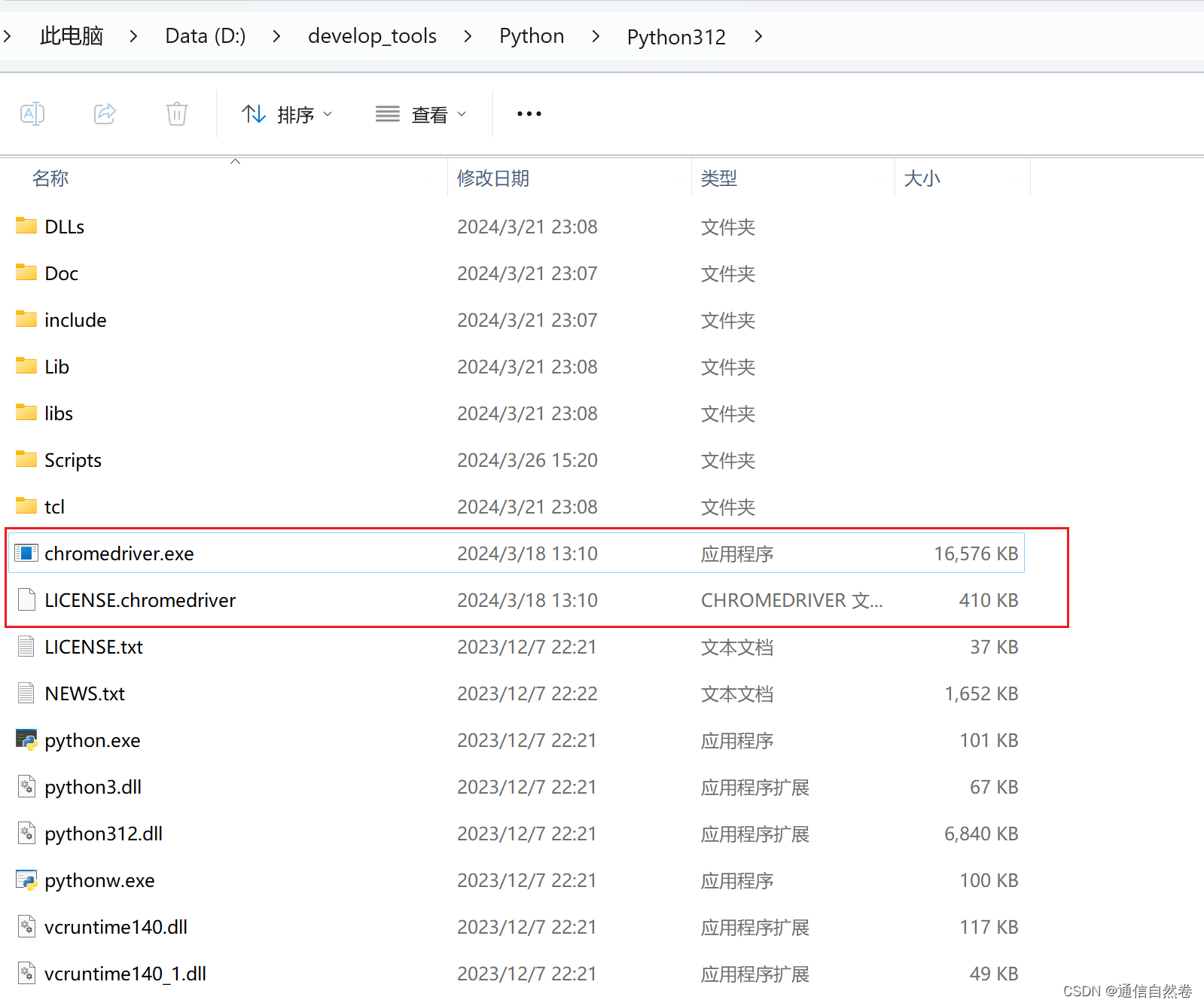Select the file name python312.dll

(103, 834)
